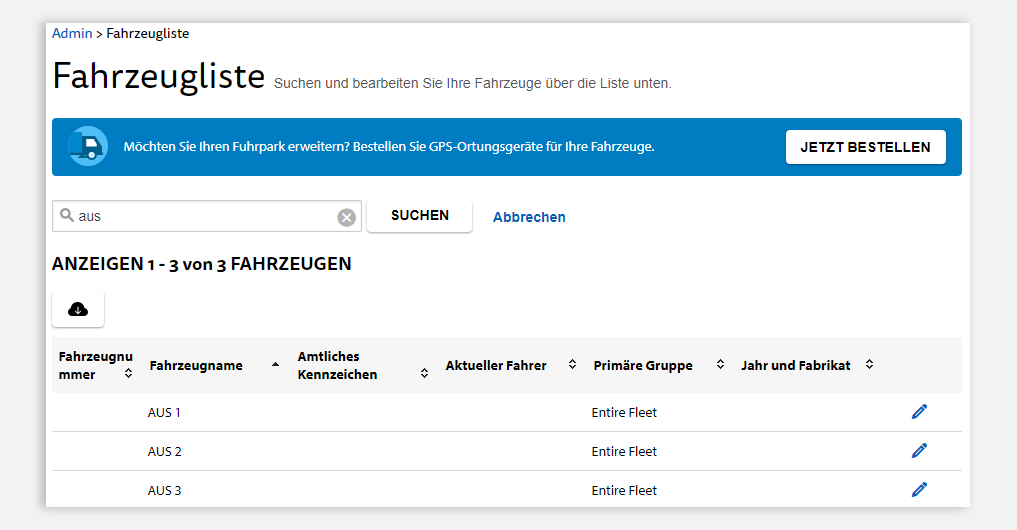Click the Abbrechen link
Viewport: 1017px width, 530px height.
tap(529, 217)
